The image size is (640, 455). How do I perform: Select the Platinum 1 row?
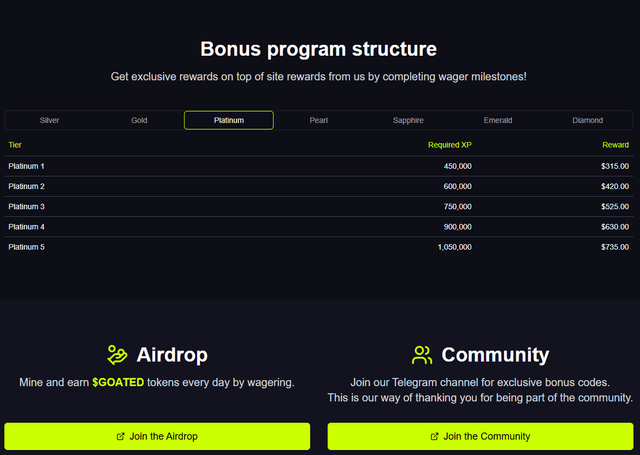(x=319, y=166)
